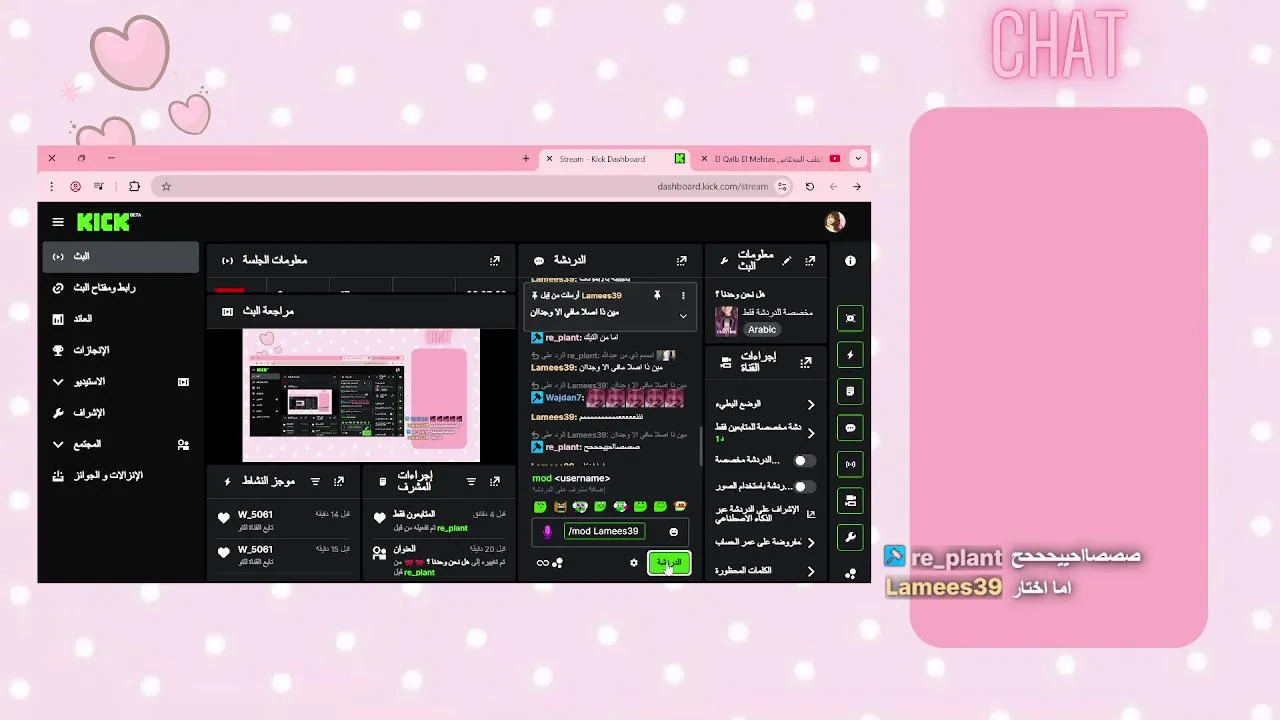Expand the المجتمع sidebar section

coord(120,444)
